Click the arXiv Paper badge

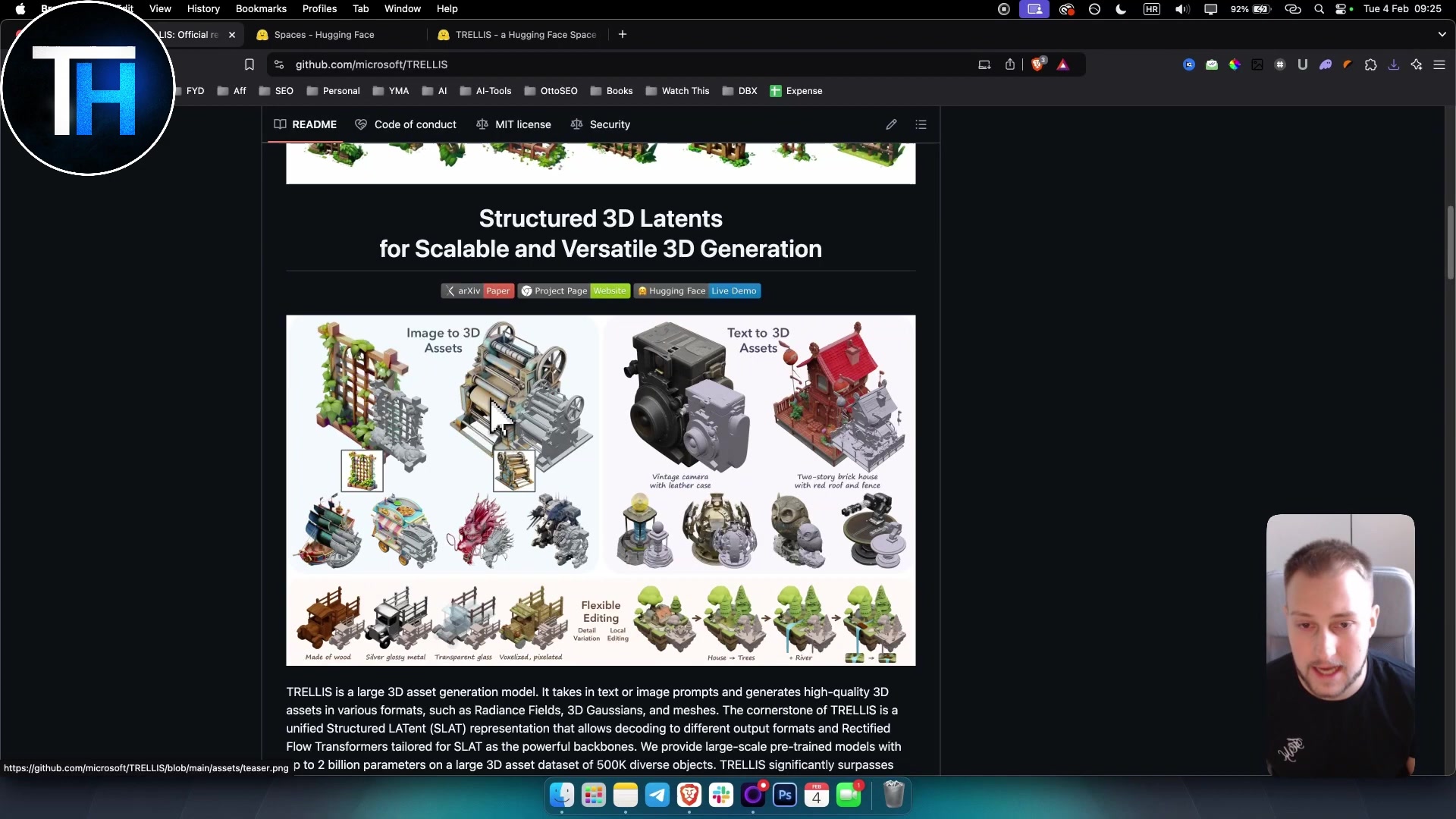pyautogui.click(x=478, y=291)
